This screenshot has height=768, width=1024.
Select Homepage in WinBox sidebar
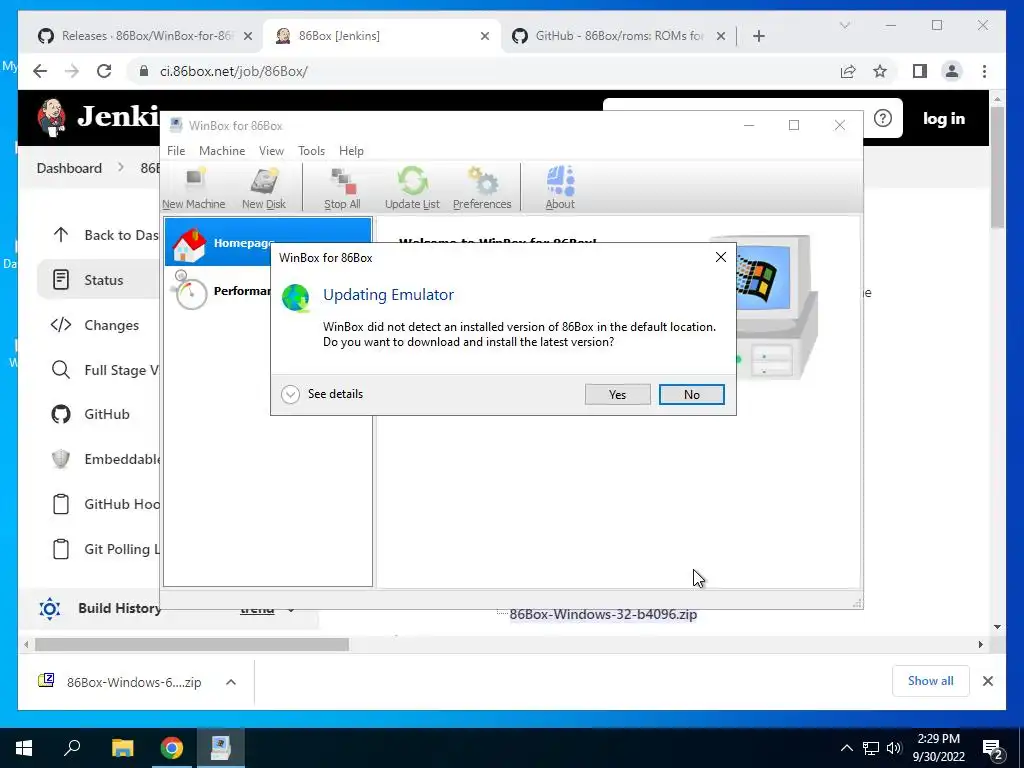[268, 242]
